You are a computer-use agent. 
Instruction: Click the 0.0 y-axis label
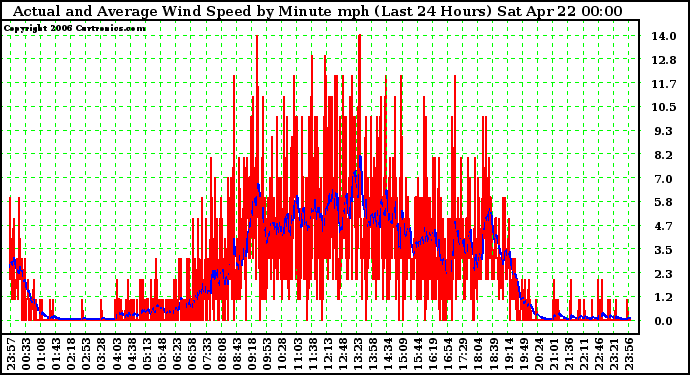coord(664,321)
